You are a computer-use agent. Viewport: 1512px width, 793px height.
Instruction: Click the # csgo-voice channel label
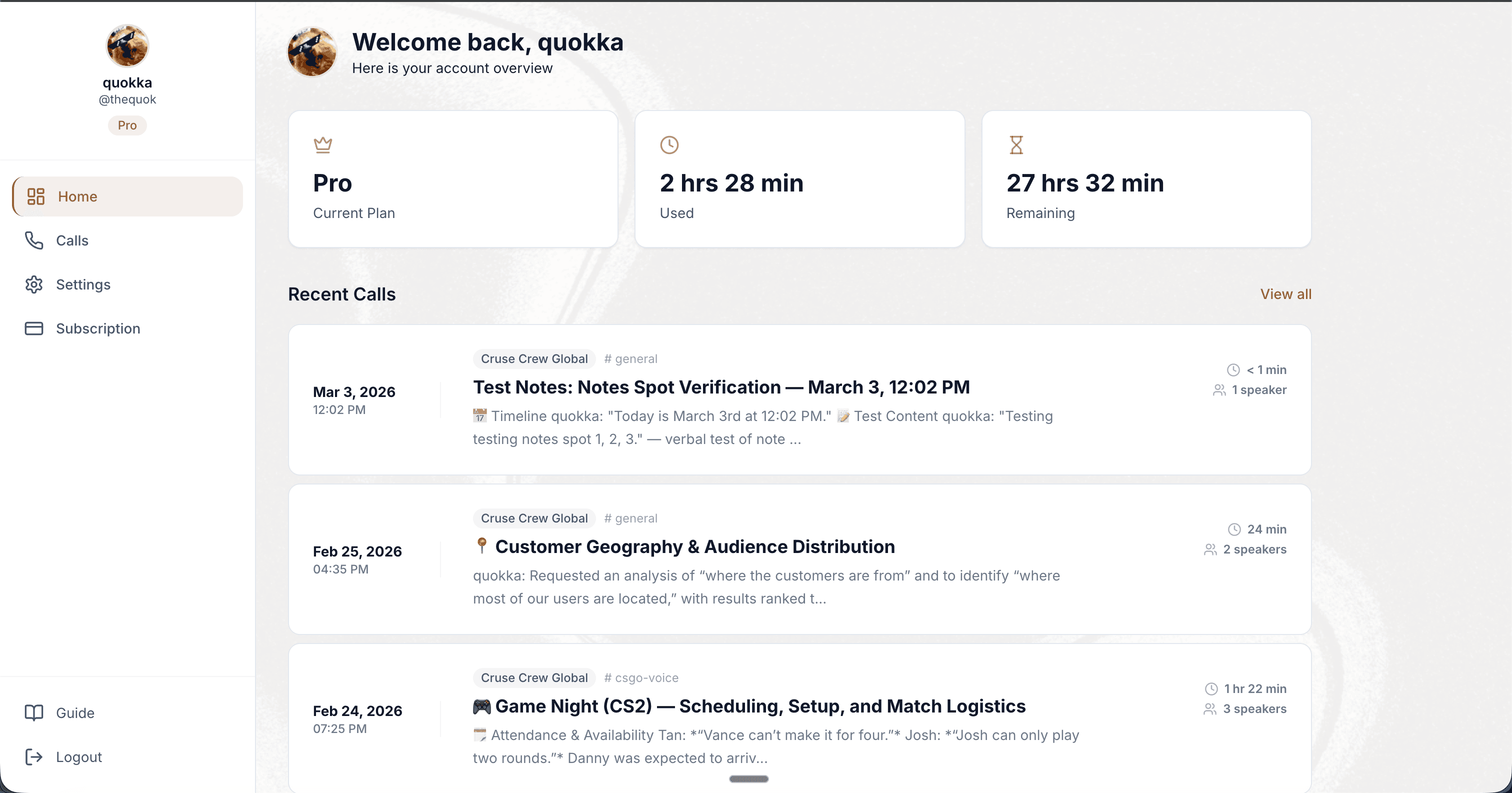(641, 677)
